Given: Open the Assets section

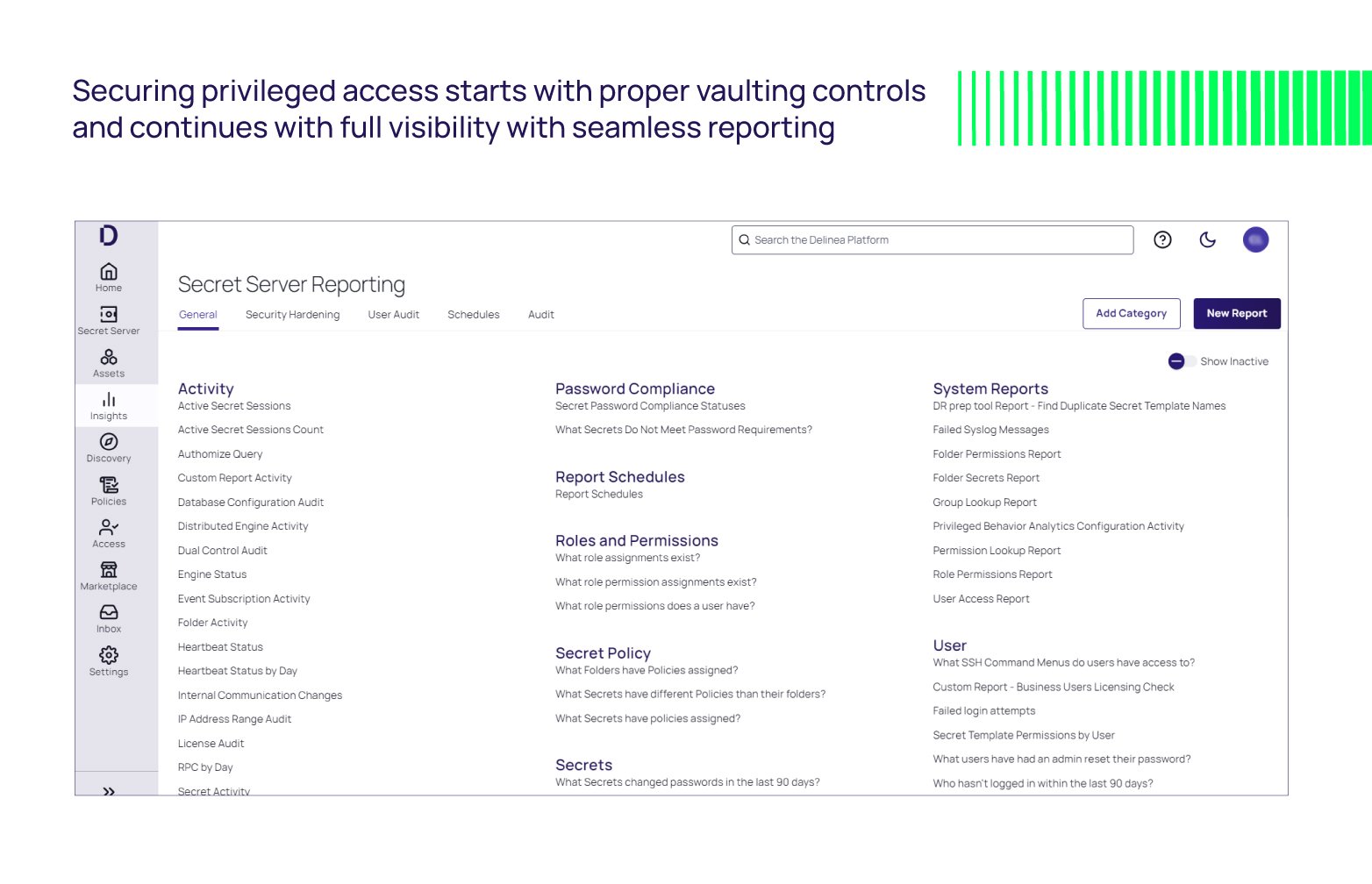Looking at the screenshot, I should coord(108,362).
